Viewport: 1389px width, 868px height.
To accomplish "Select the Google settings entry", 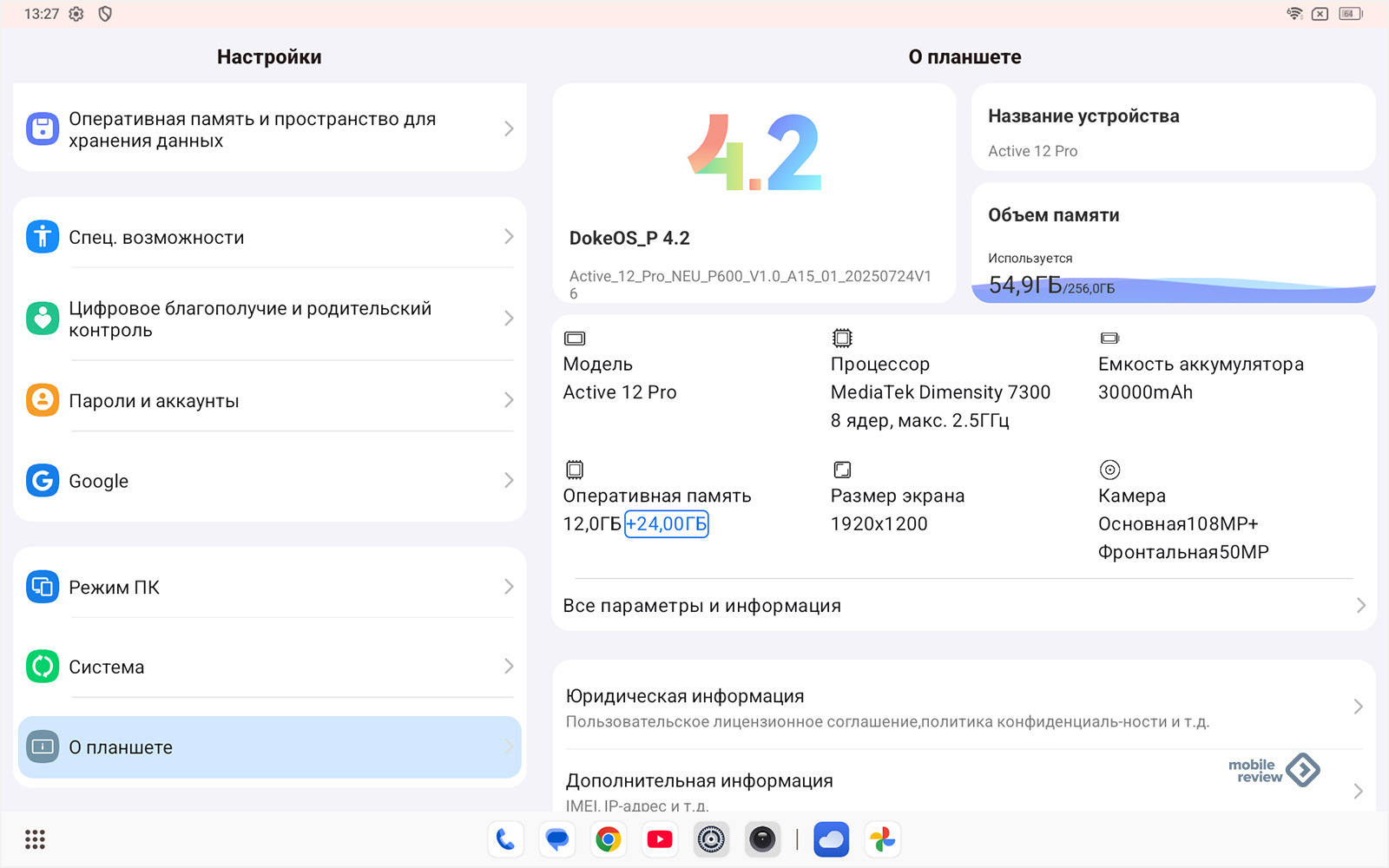I will coord(270,480).
